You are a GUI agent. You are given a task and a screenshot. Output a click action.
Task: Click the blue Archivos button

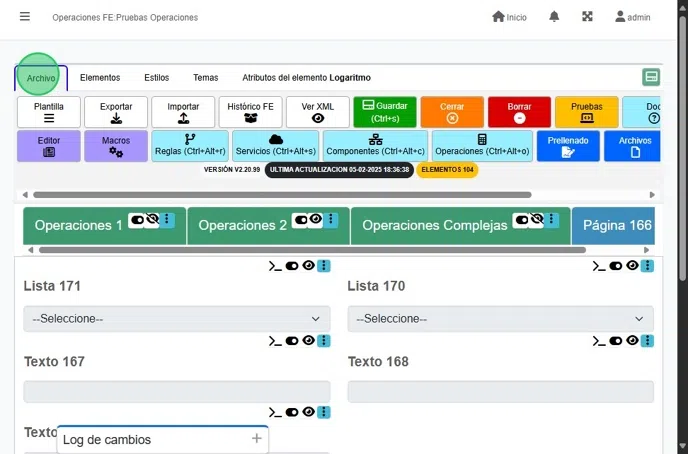coord(632,146)
